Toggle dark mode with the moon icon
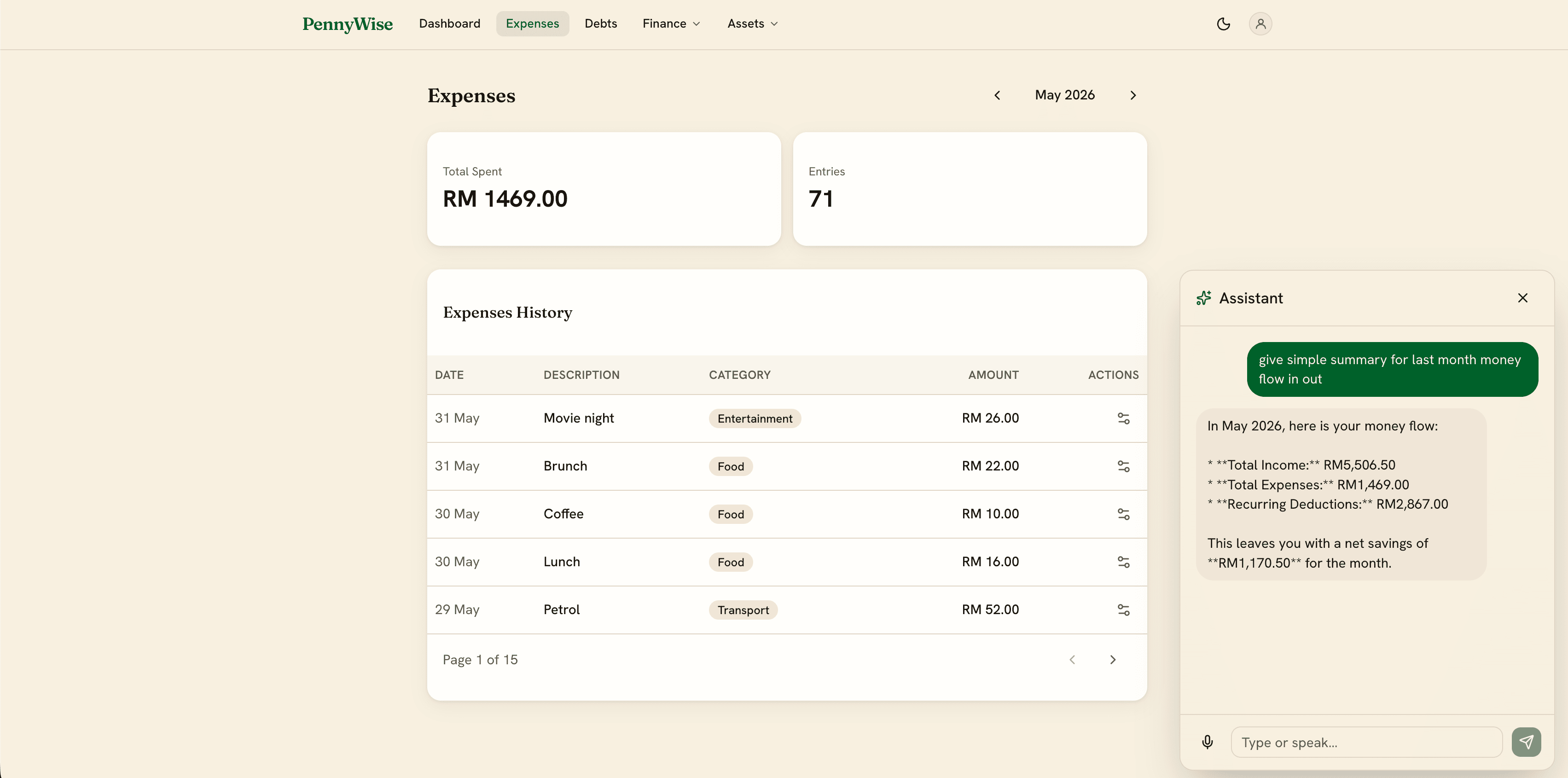The height and width of the screenshot is (778, 1568). [x=1223, y=24]
